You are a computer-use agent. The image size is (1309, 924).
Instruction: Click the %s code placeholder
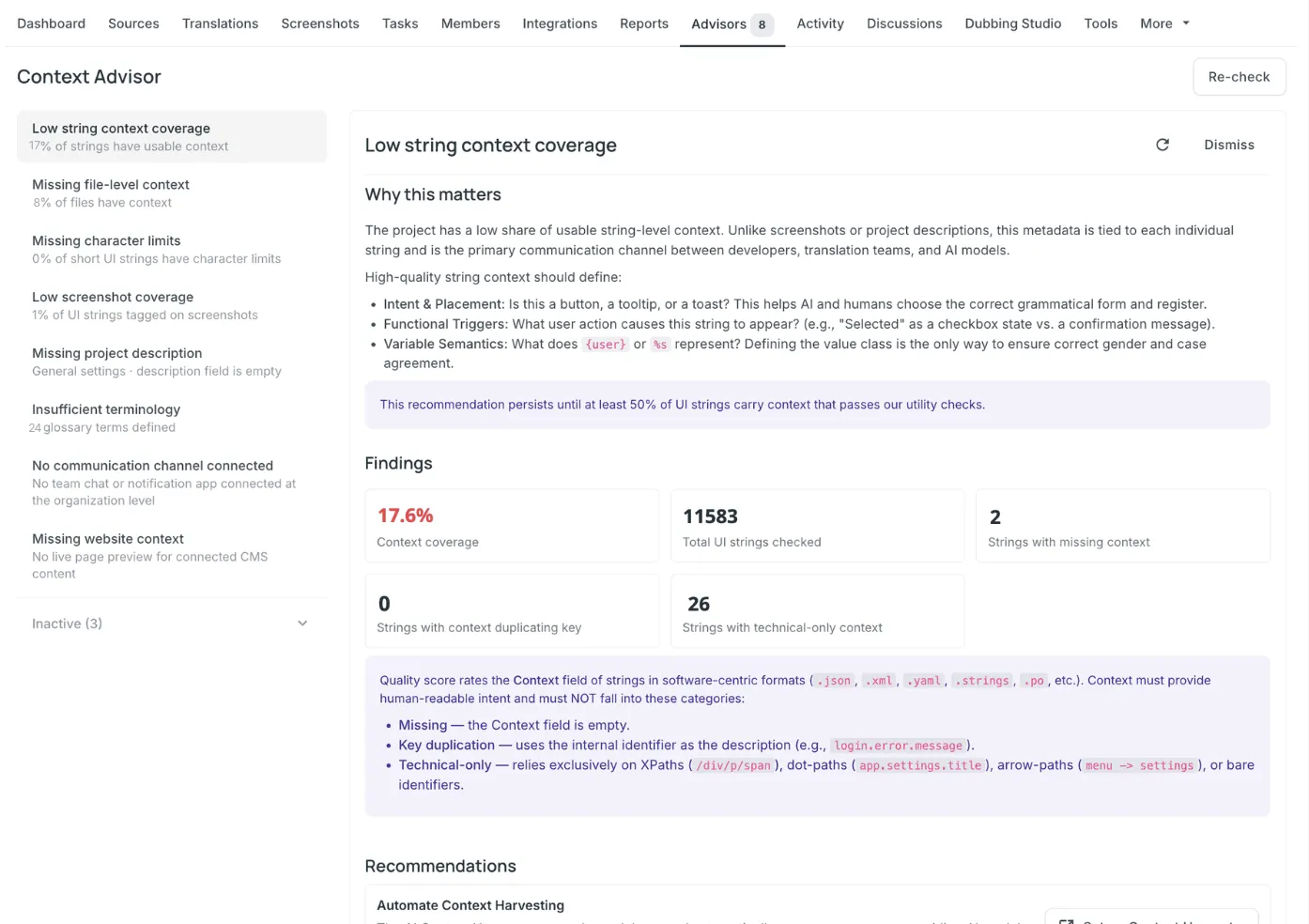(x=660, y=345)
